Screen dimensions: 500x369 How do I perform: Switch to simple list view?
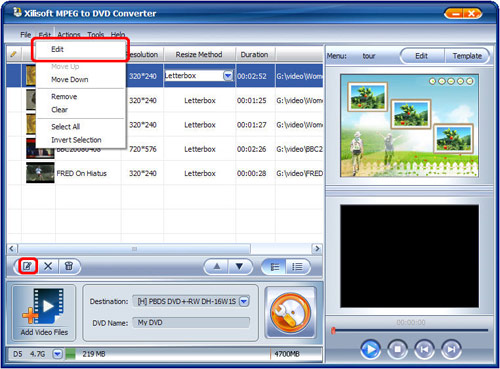coord(297,267)
